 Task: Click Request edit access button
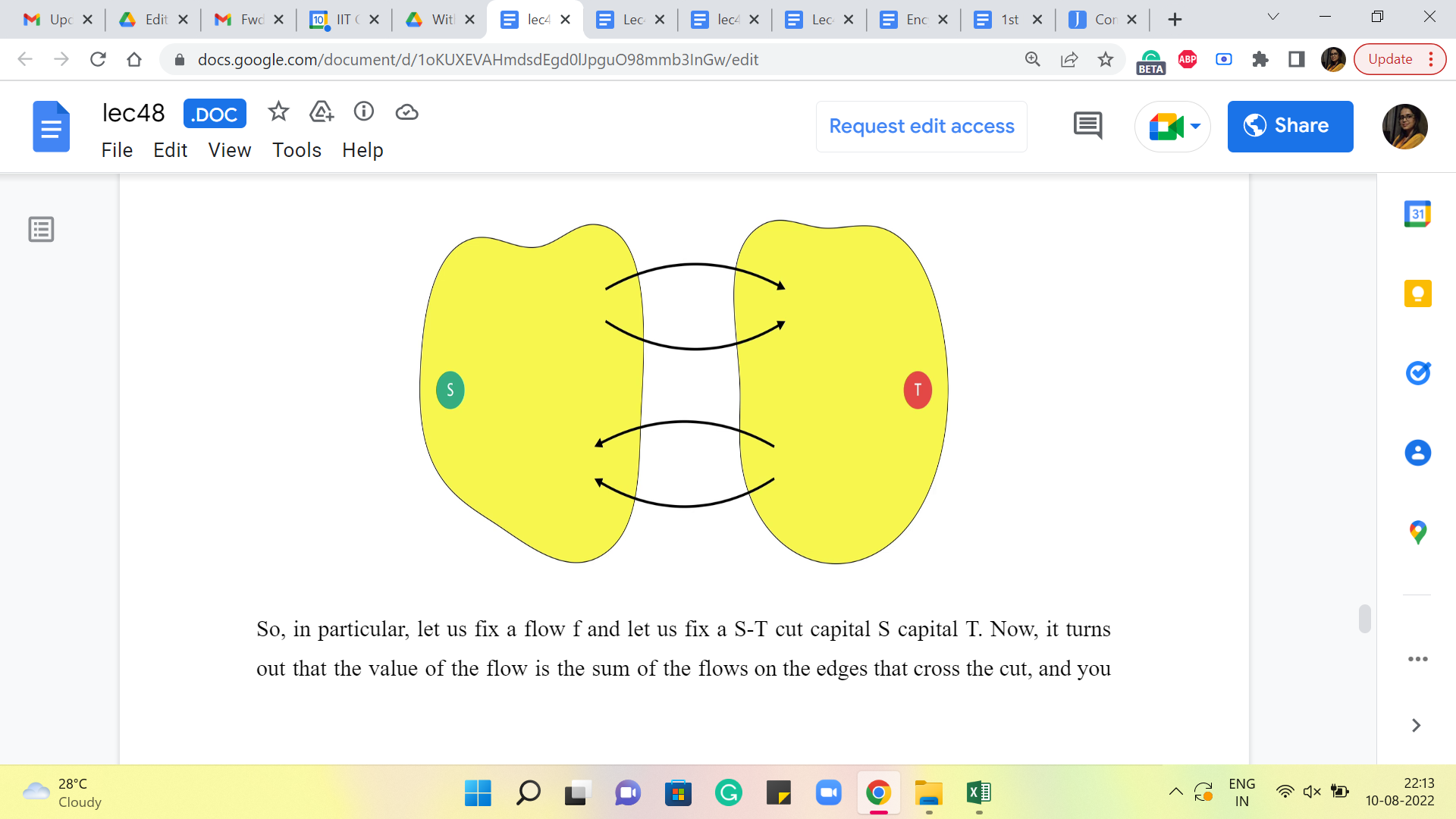click(921, 126)
